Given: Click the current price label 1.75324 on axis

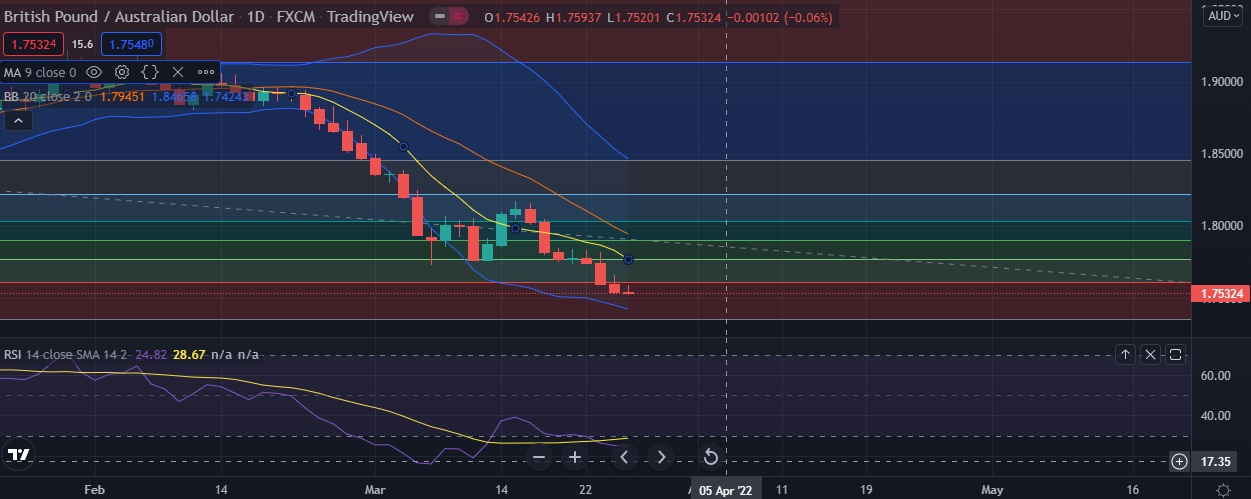Looking at the screenshot, I should click(1220, 293).
